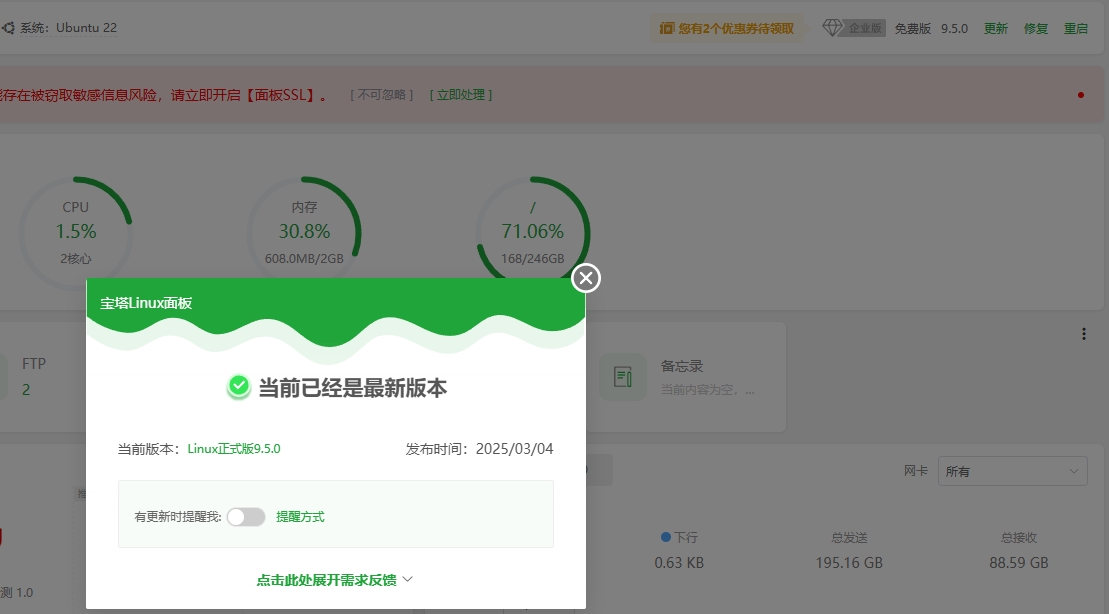
Task: Expand the 点击此处展开需求反馈 feedback section
Action: tap(335, 580)
